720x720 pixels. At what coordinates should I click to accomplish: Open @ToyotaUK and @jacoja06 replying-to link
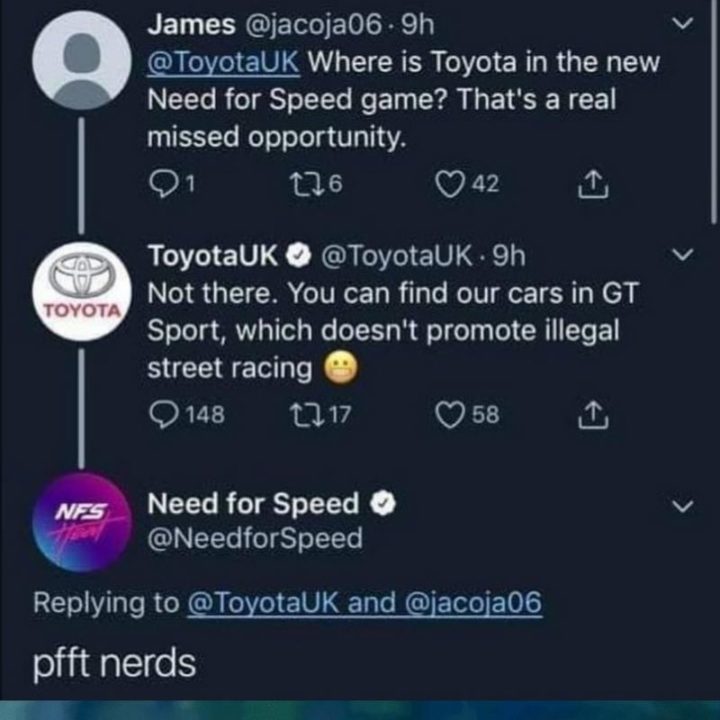(362, 604)
